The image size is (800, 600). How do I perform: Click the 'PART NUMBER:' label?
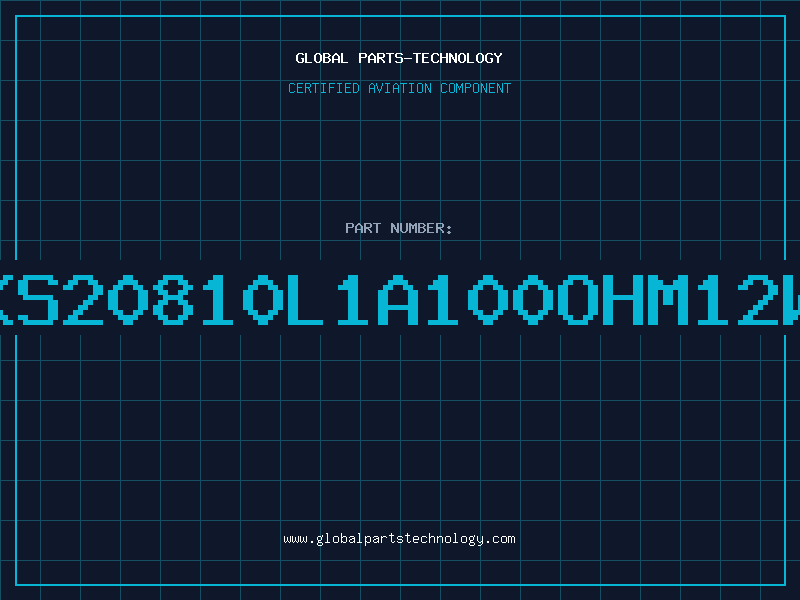click(399, 228)
